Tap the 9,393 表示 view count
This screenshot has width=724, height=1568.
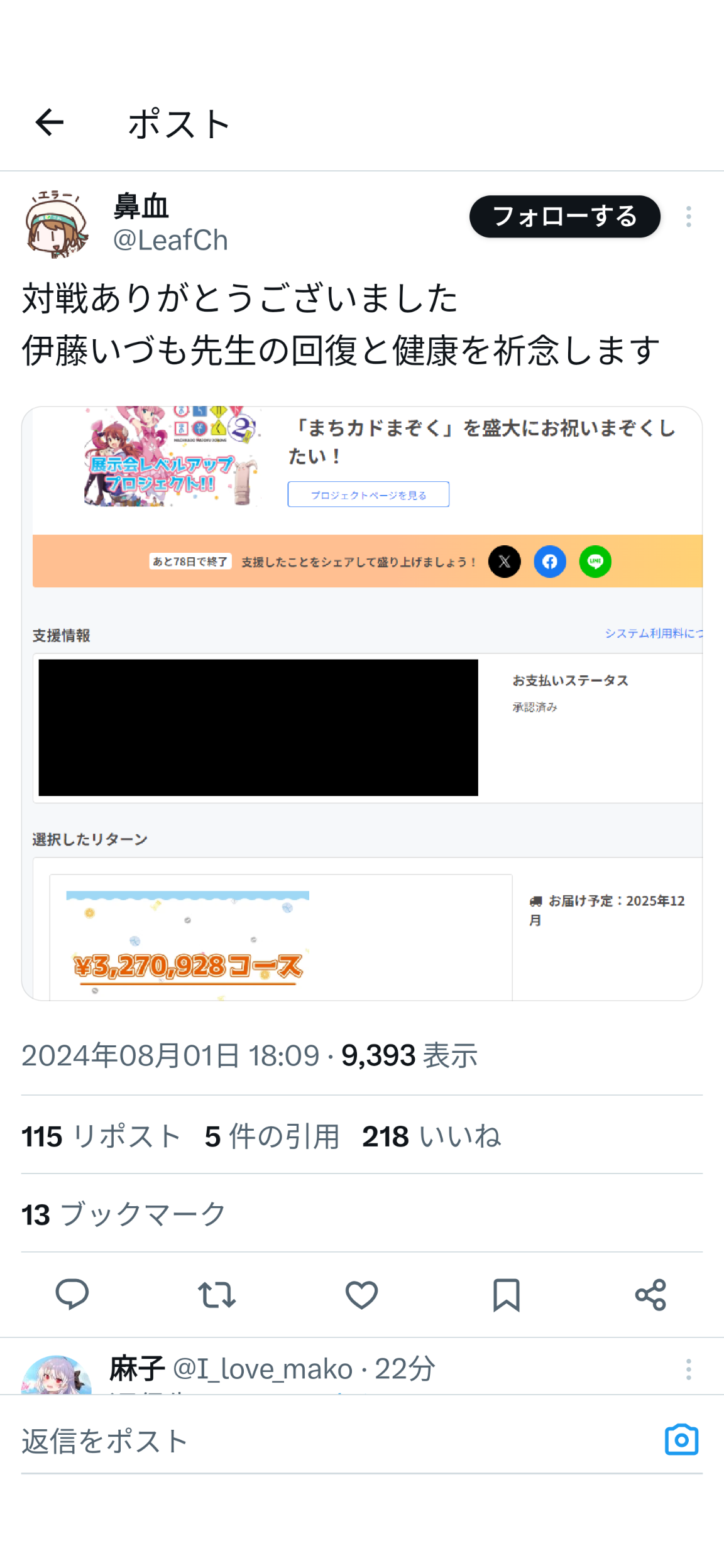tap(409, 1055)
